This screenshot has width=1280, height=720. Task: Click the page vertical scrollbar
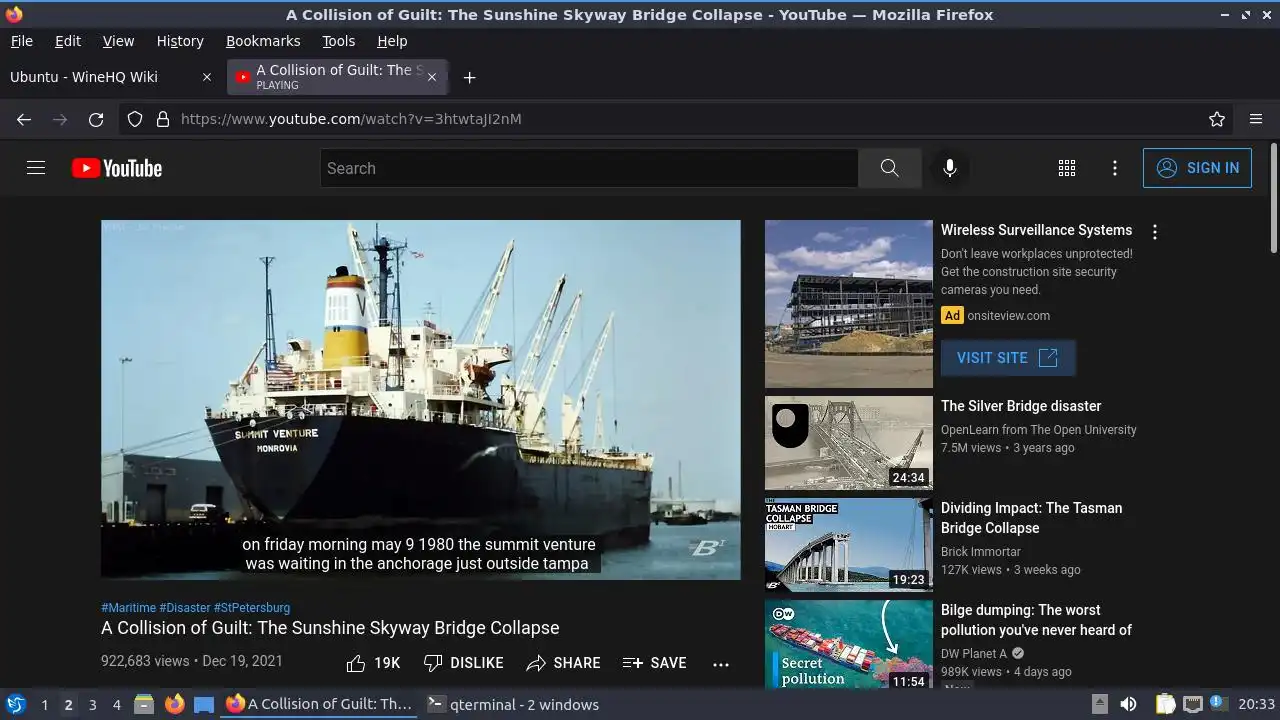pyautogui.click(x=1273, y=198)
